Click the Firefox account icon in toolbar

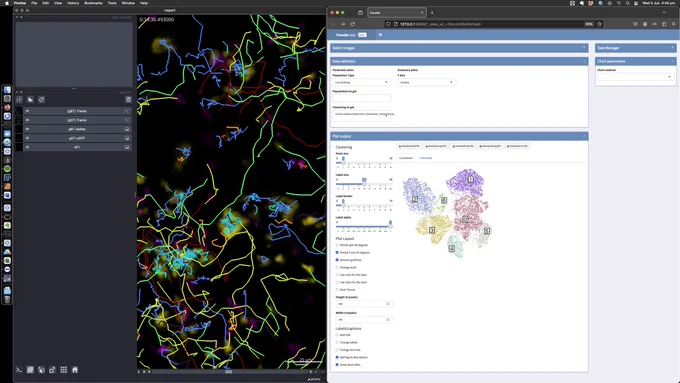[x=645, y=24]
